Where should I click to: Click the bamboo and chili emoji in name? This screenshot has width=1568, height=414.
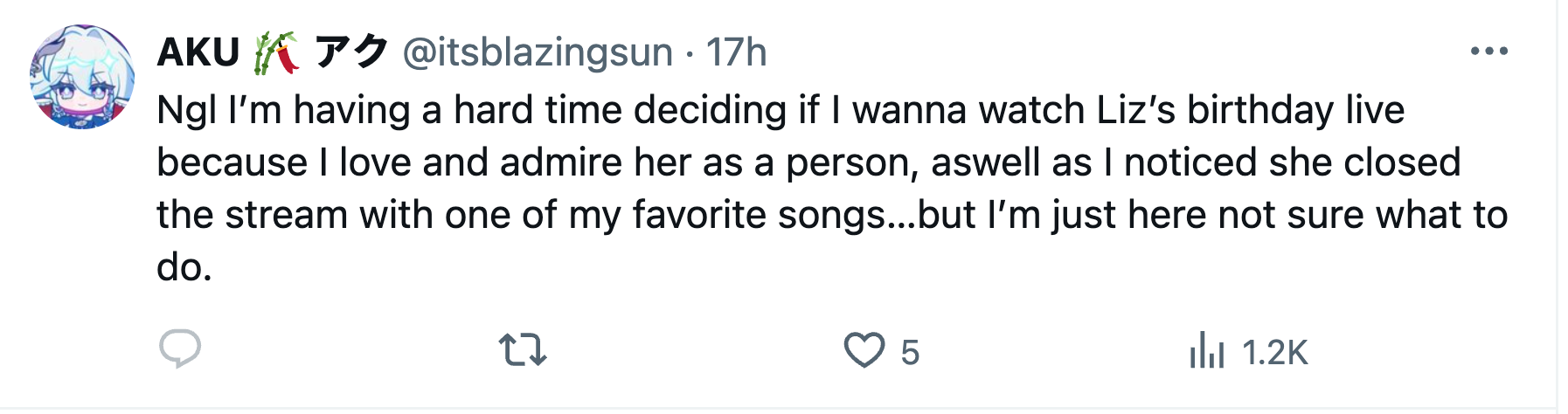point(276,53)
